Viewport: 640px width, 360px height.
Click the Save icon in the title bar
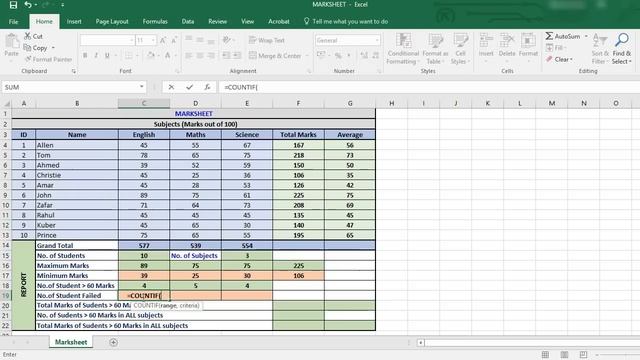click(x=13, y=5)
